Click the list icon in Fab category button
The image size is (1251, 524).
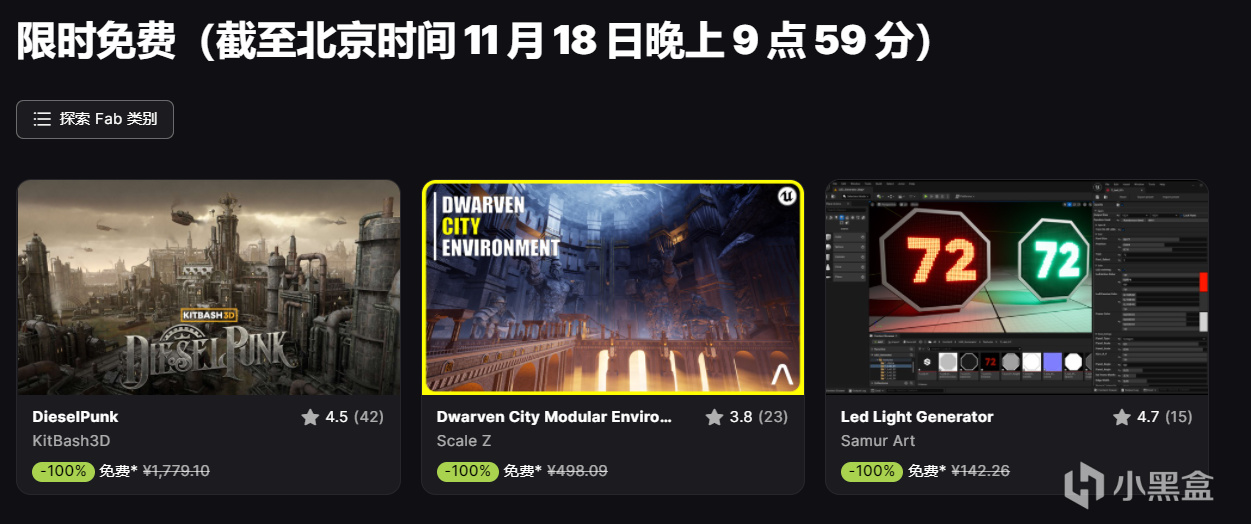coord(42,119)
